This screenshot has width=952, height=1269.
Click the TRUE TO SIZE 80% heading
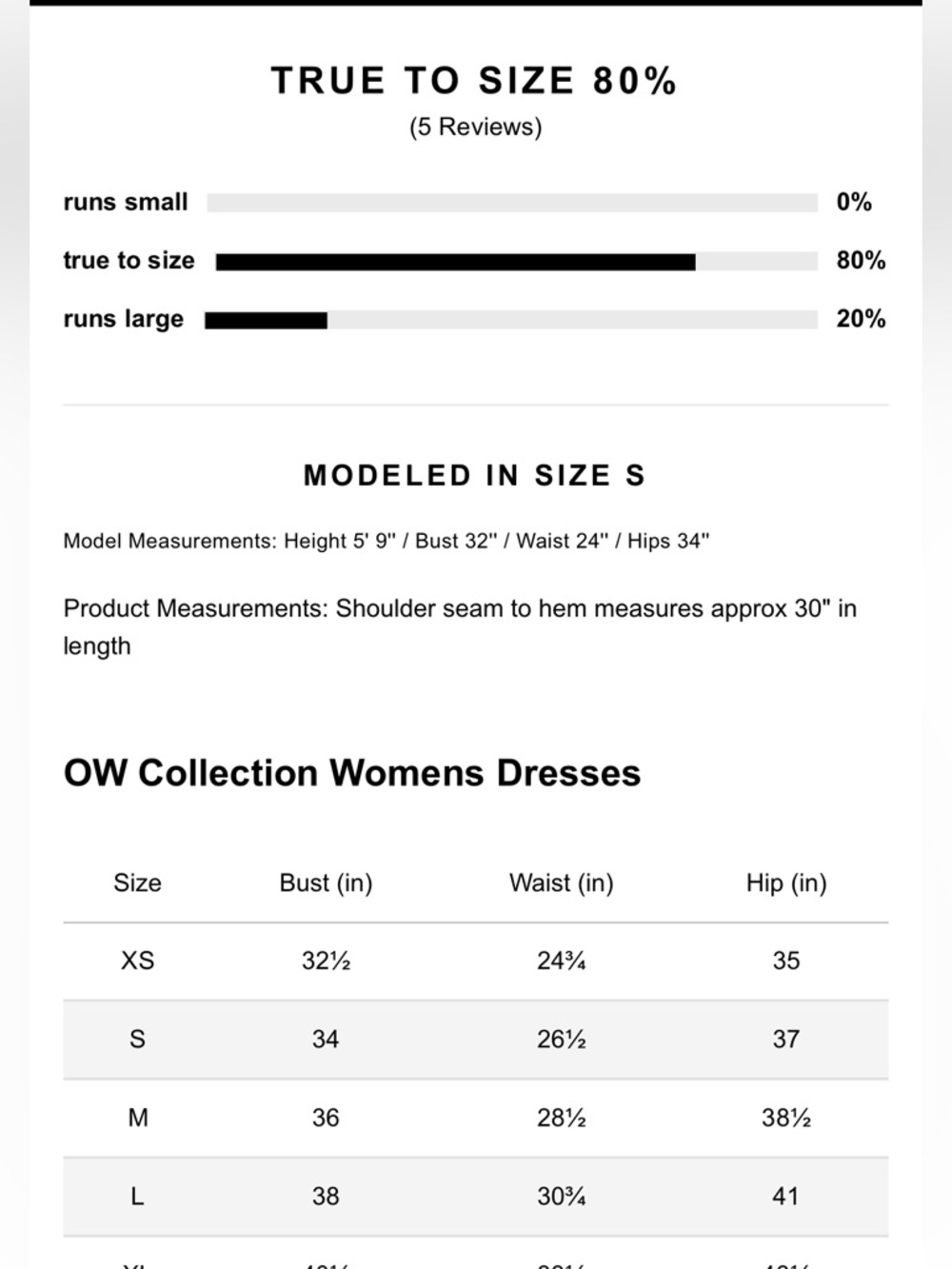coord(474,81)
